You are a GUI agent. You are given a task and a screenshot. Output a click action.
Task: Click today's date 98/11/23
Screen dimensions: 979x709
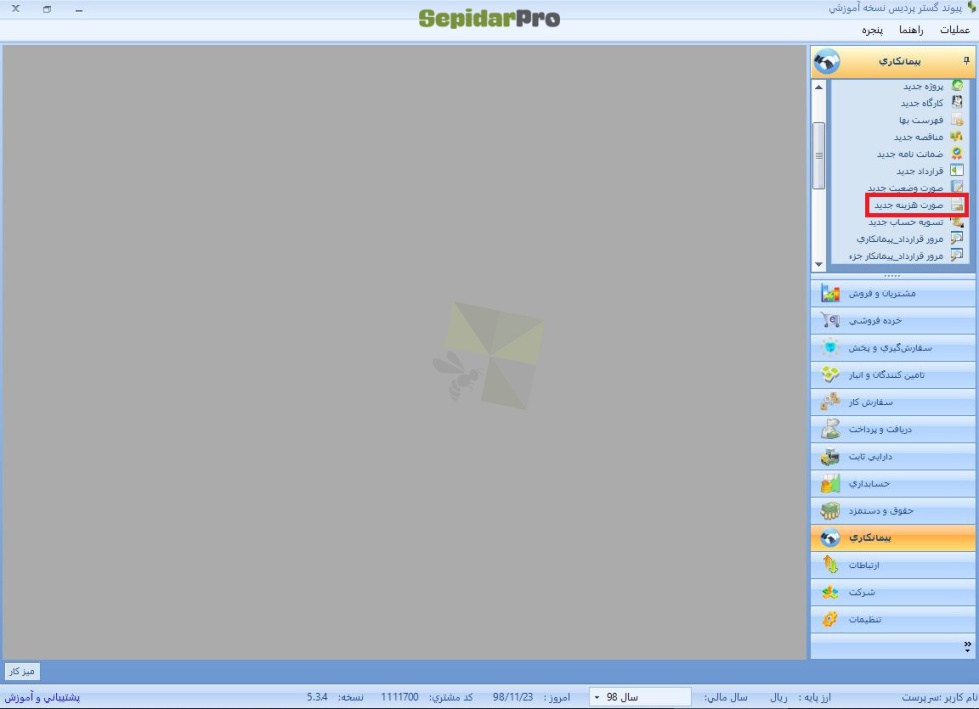[513, 697]
